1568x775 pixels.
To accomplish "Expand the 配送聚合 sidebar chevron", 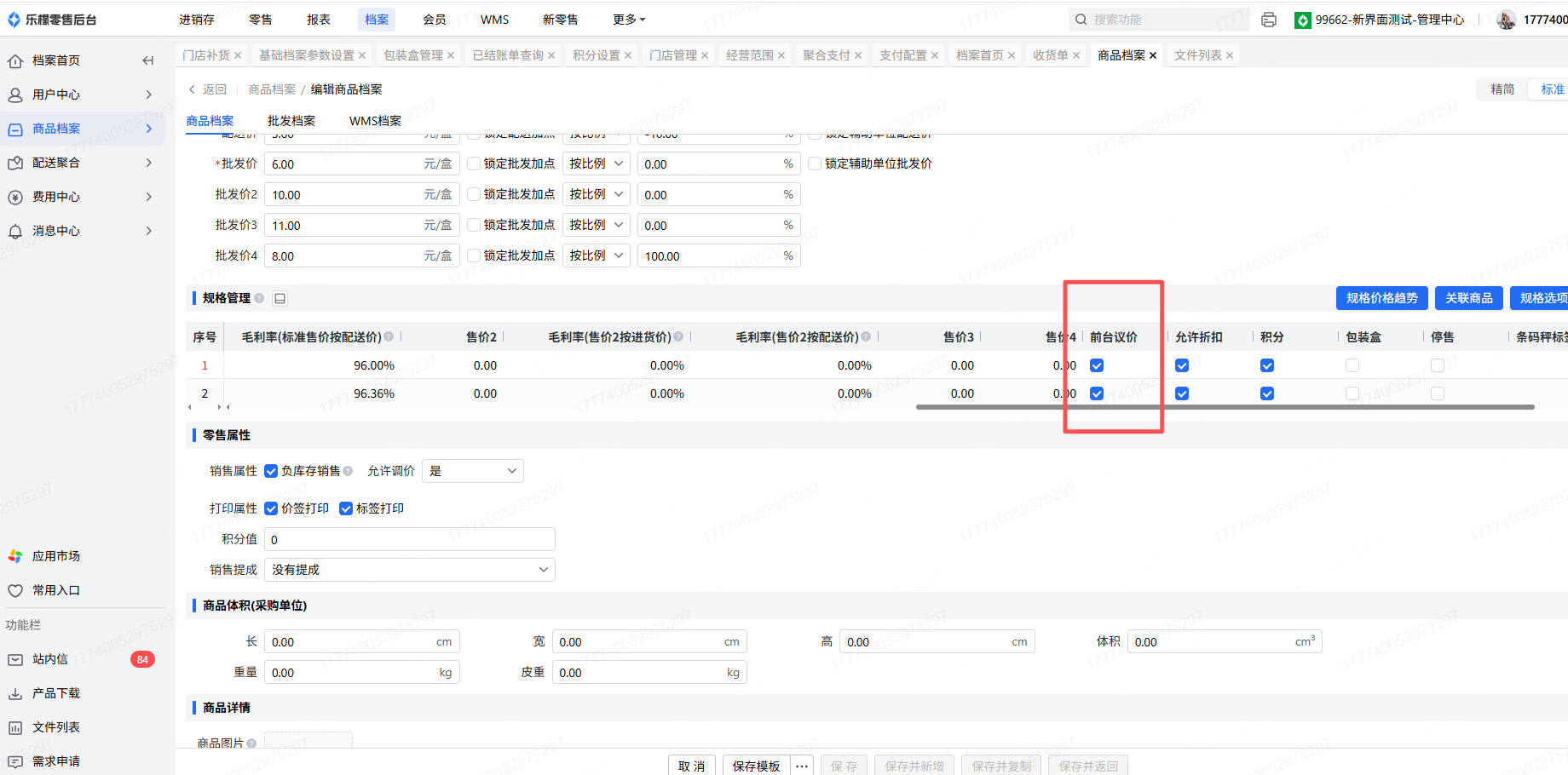I will (x=149, y=163).
